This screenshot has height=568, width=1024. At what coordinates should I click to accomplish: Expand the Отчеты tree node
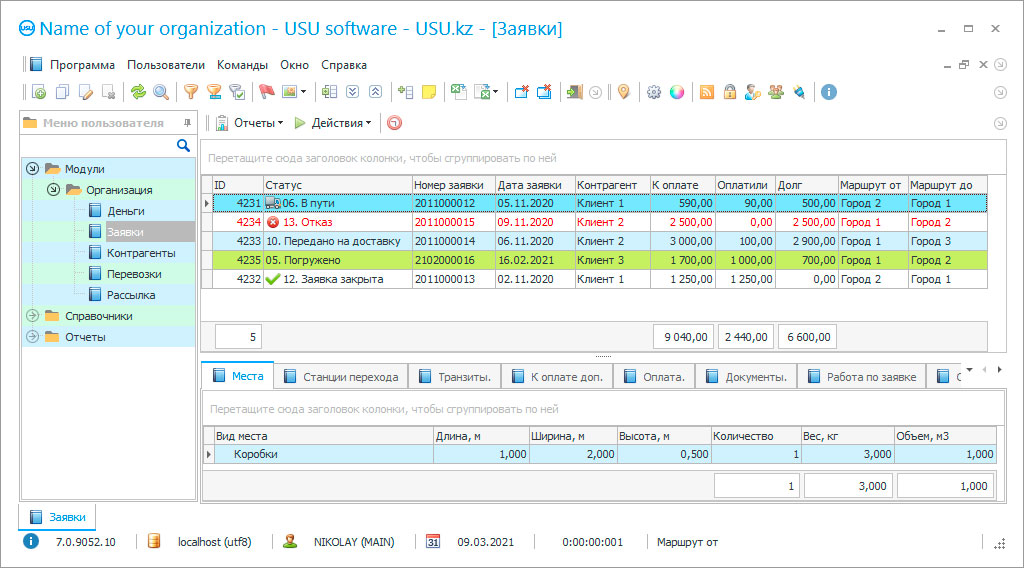(33, 337)
